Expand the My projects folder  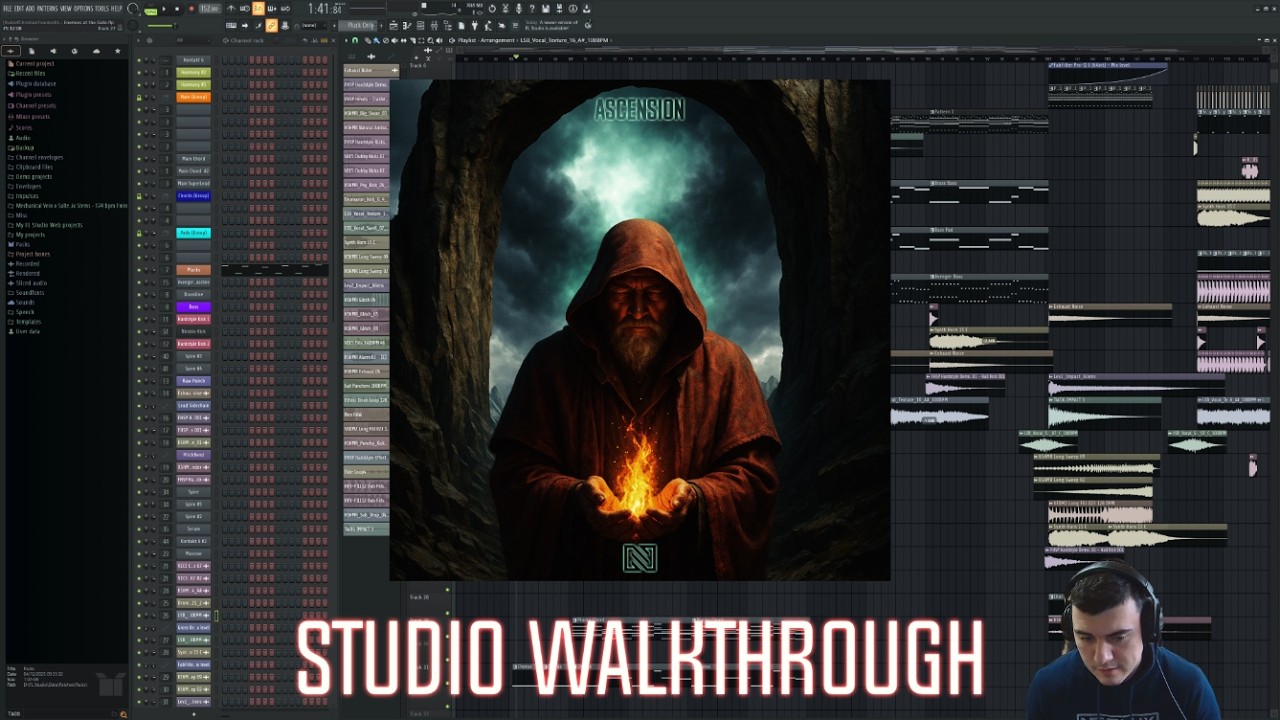coord(28,234)
